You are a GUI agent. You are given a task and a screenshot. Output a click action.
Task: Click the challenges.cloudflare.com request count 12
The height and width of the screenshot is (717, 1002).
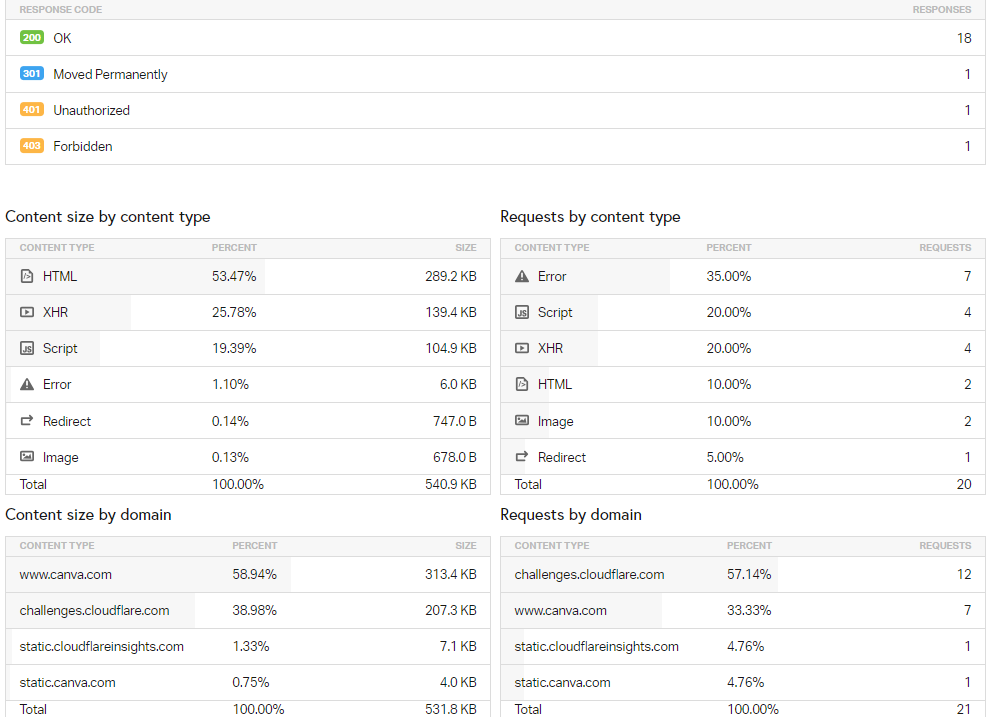point(964,574)
